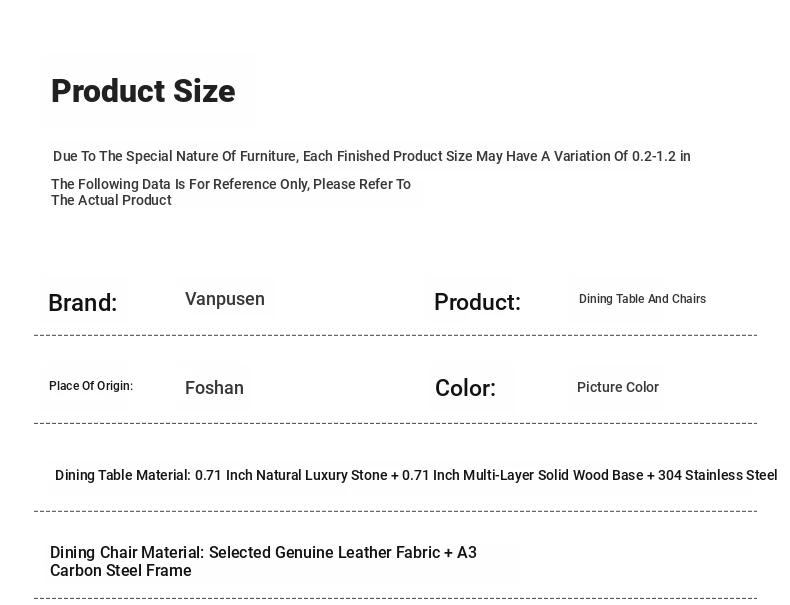Select the Foshan origin value
Image resolution: width=790 pixels, height=605 pixels.
pyautogui.click(x=214, y=388)
